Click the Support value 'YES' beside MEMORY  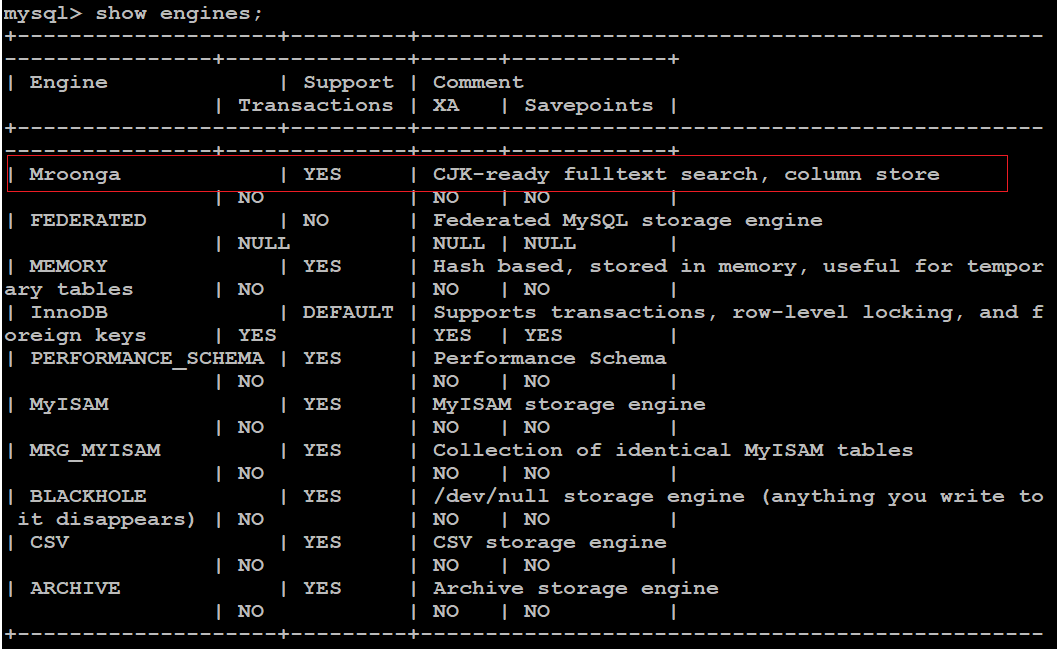(x=322, y=266)
